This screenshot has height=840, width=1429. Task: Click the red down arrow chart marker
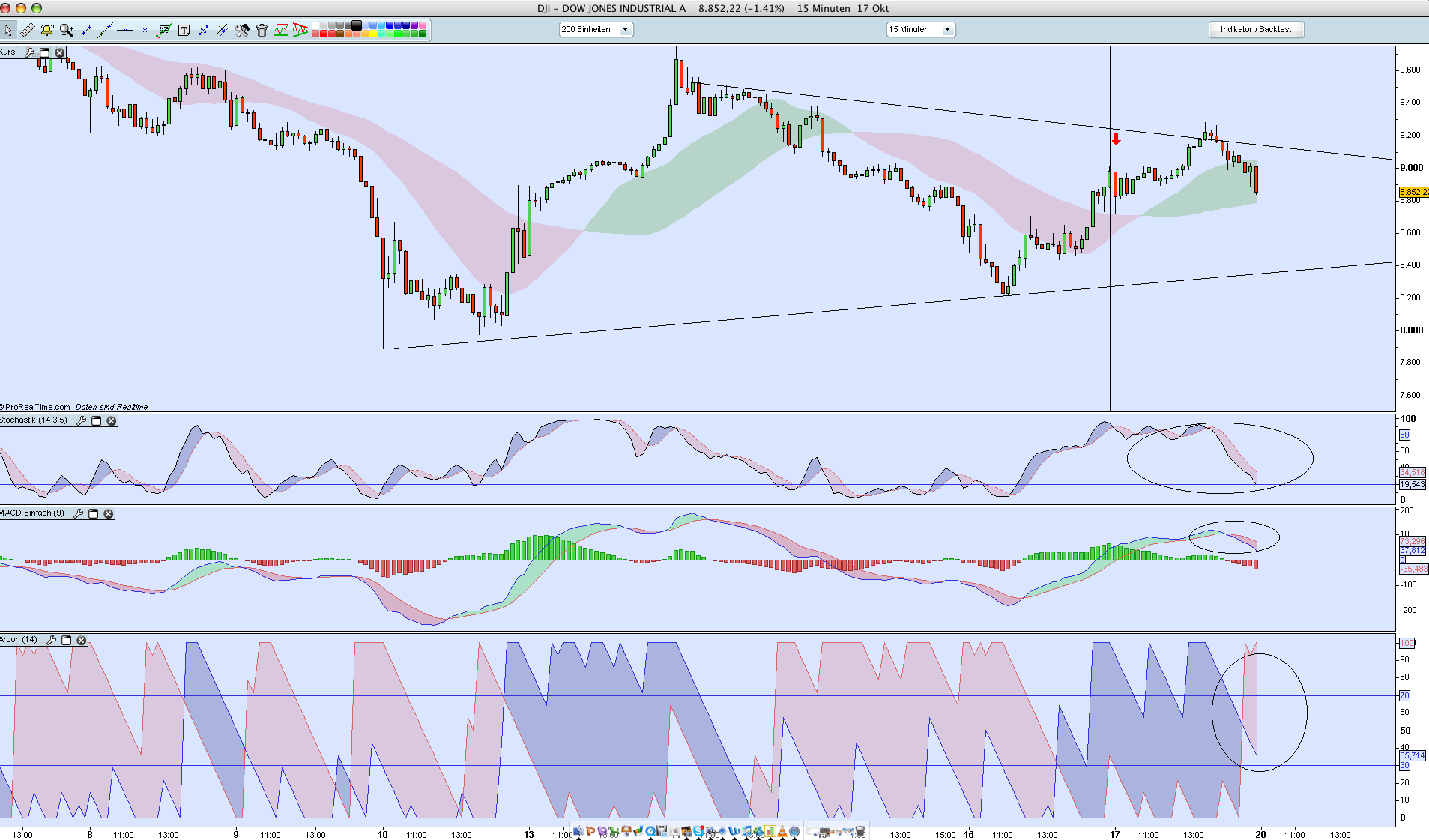point(1116,139)
